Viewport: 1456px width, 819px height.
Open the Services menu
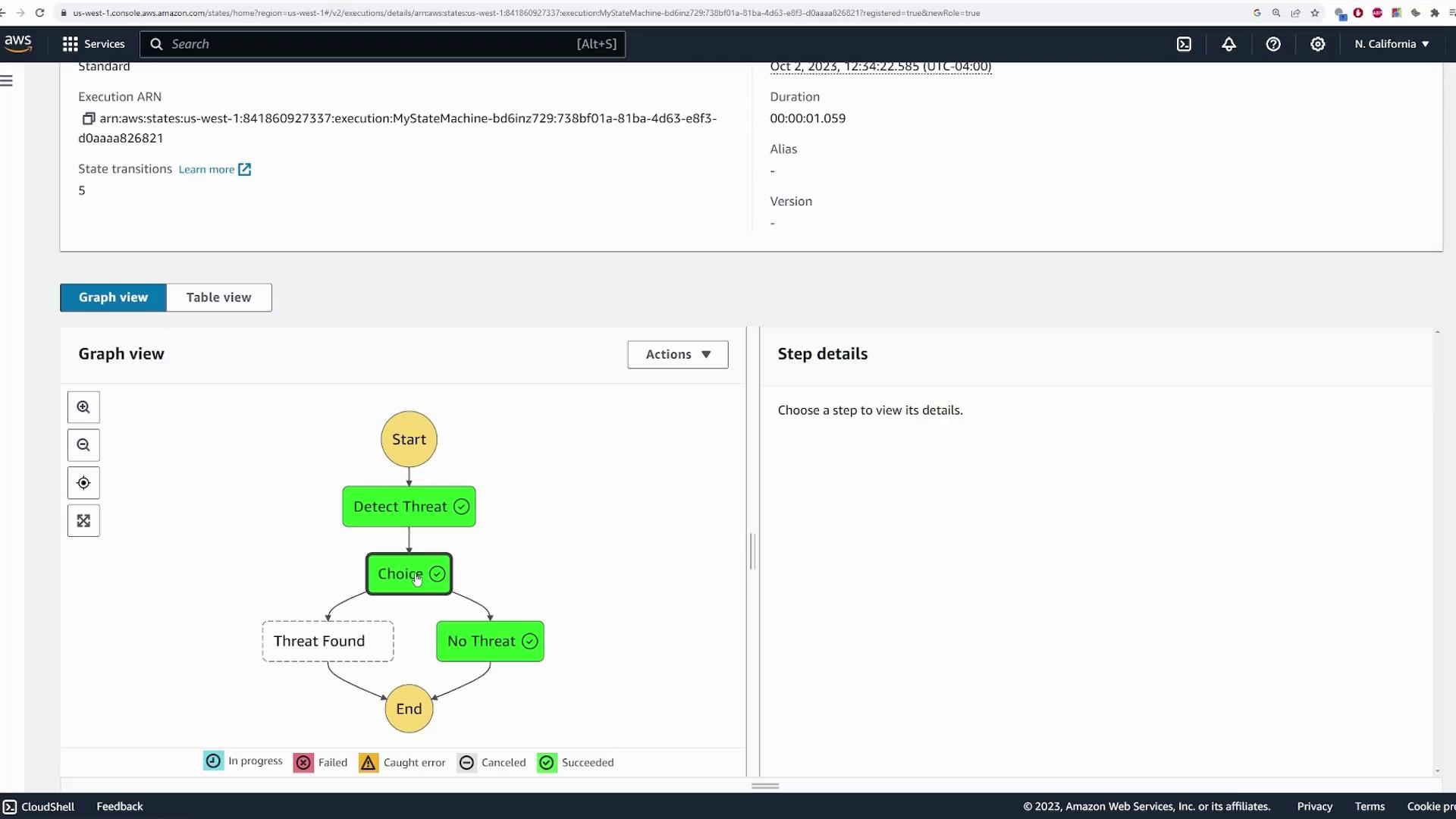93,44
